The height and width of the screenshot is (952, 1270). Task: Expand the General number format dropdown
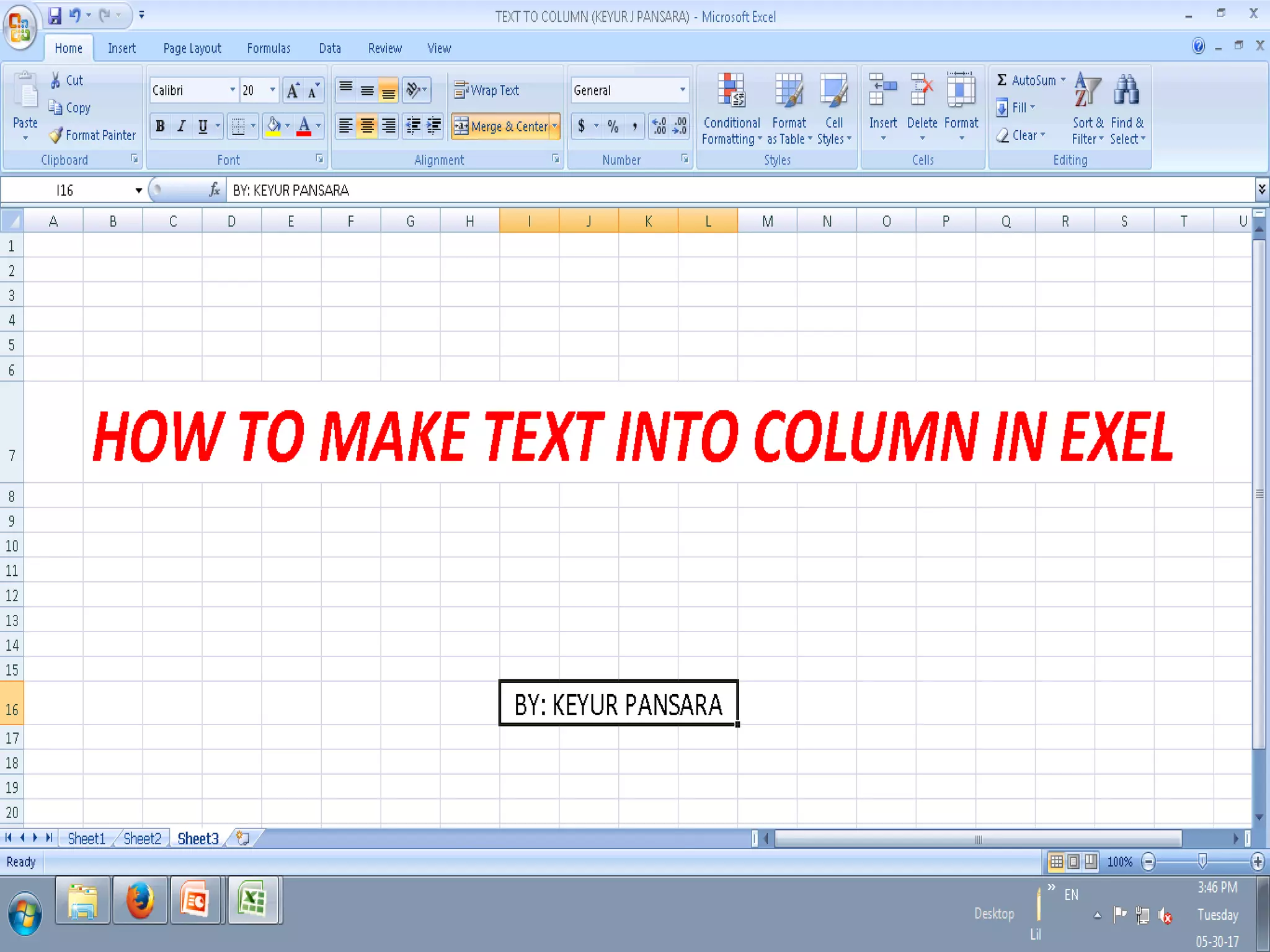682,90
